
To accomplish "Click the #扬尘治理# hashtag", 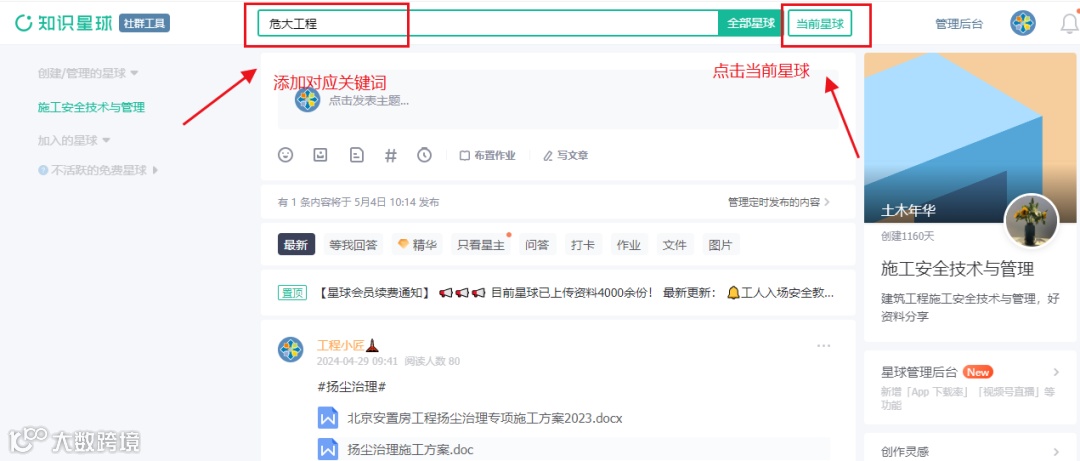I will coord(351,387).
